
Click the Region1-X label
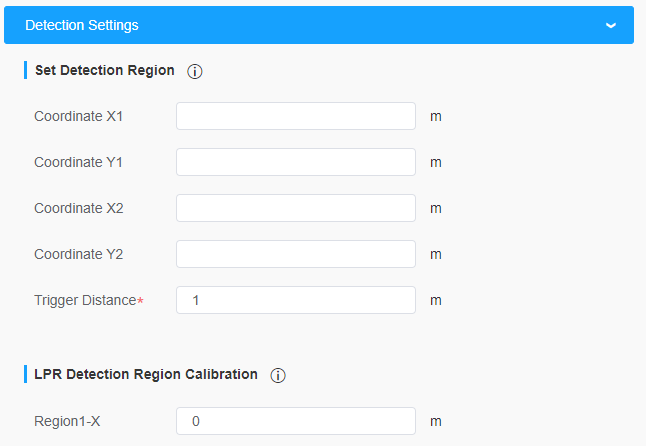[67, 421]
